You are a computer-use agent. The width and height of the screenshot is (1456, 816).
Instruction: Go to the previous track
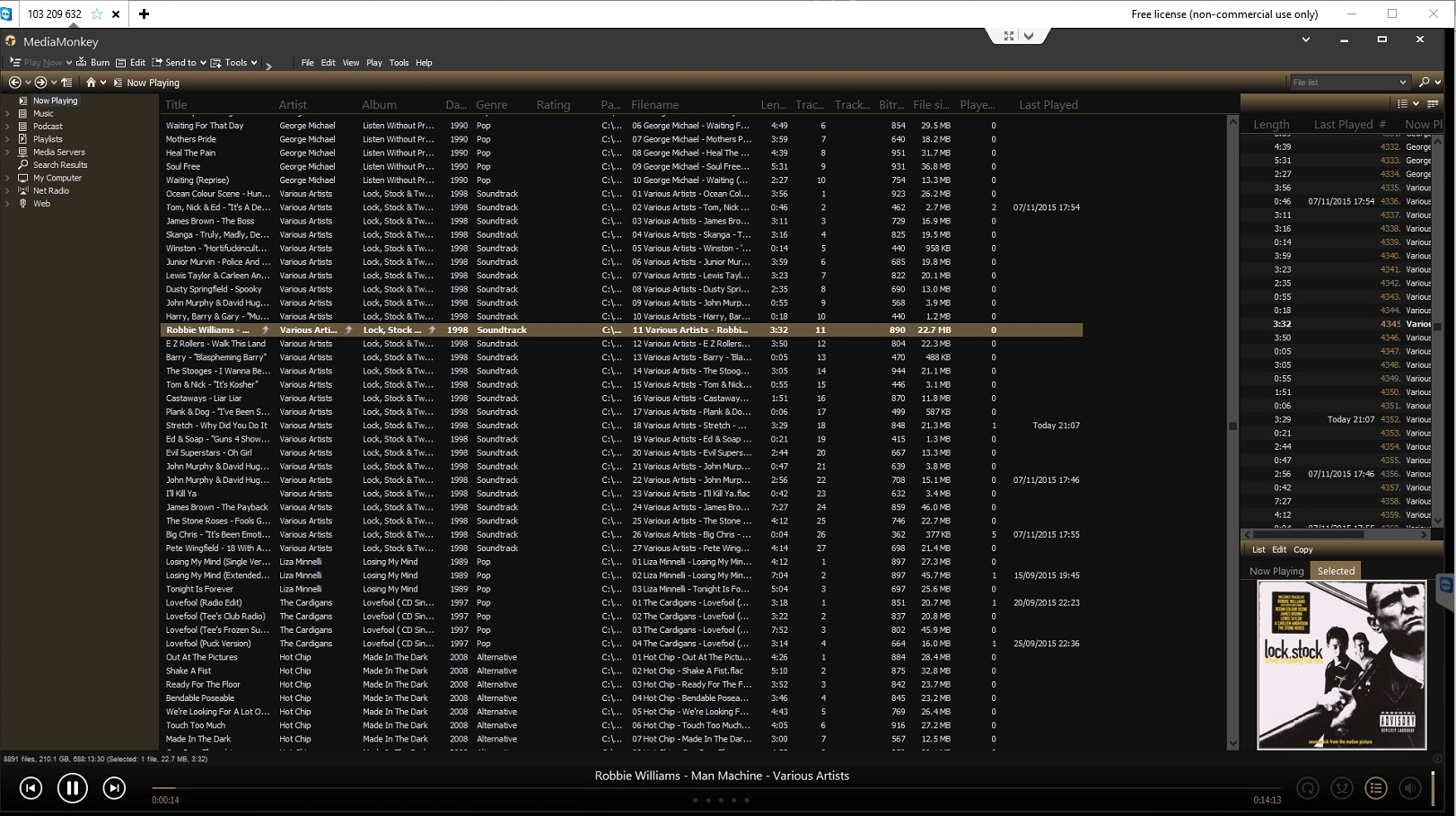click(x=31, y=788)
